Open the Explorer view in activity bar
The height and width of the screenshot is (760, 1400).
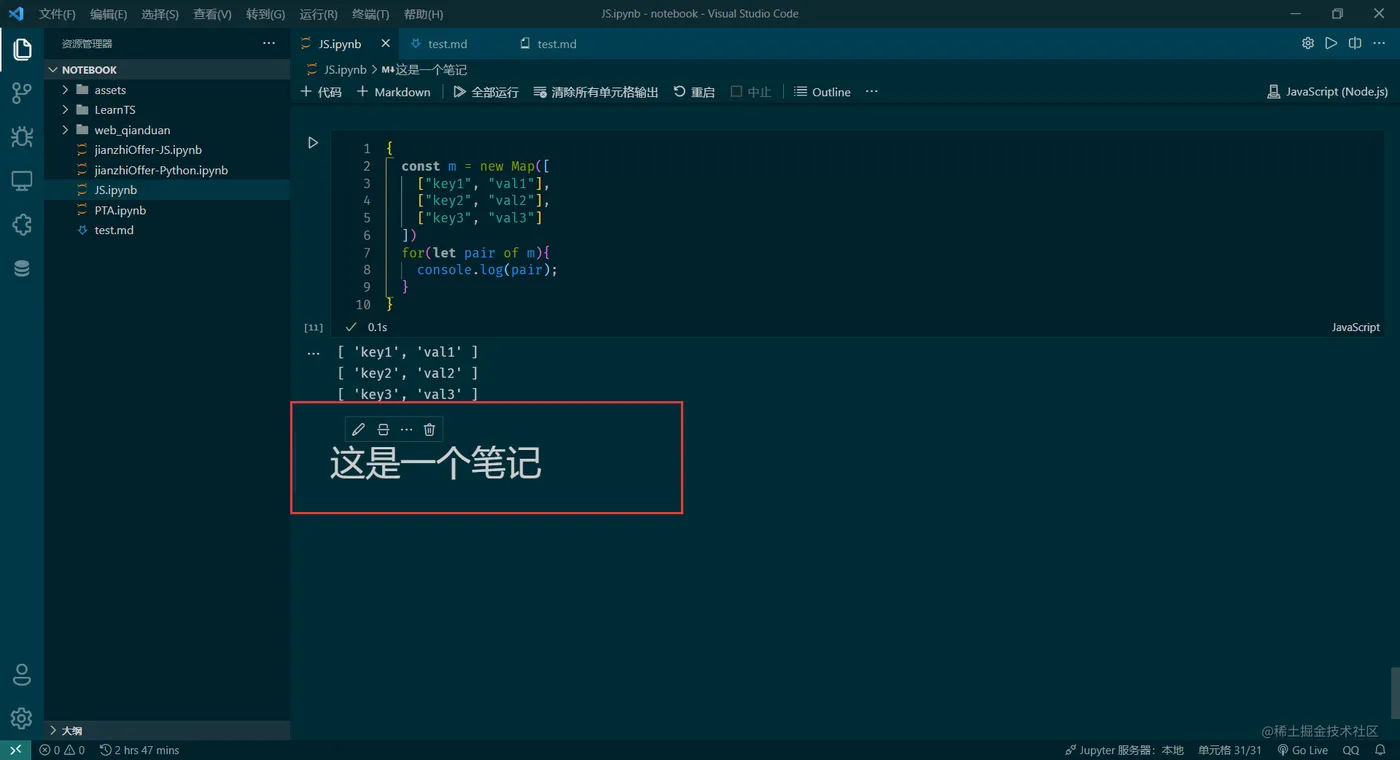tap(22, 49)
